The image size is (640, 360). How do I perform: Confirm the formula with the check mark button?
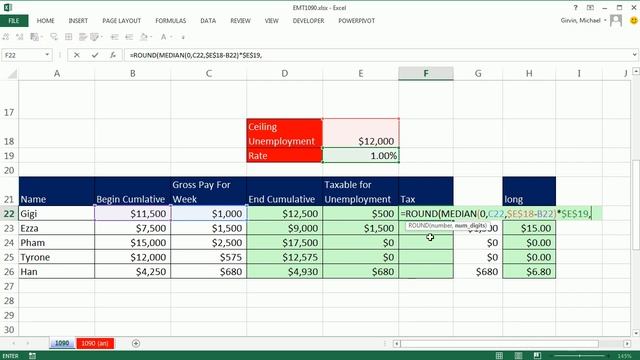click(x=95, y=55)
